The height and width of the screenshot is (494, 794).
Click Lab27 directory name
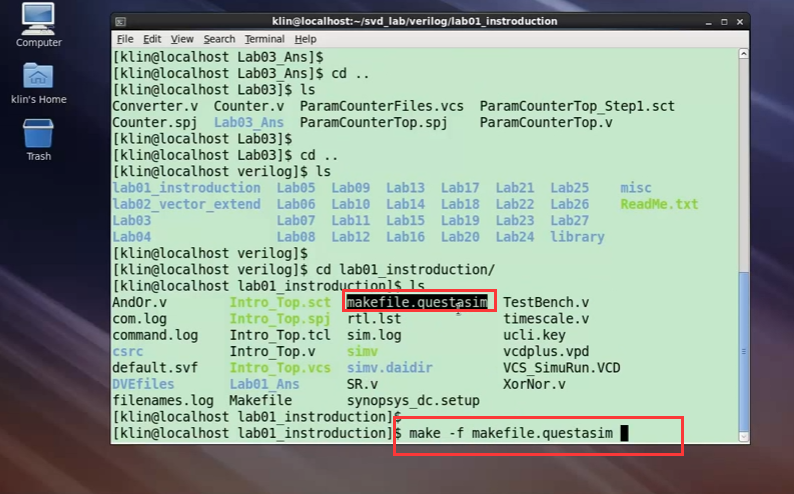570,221
